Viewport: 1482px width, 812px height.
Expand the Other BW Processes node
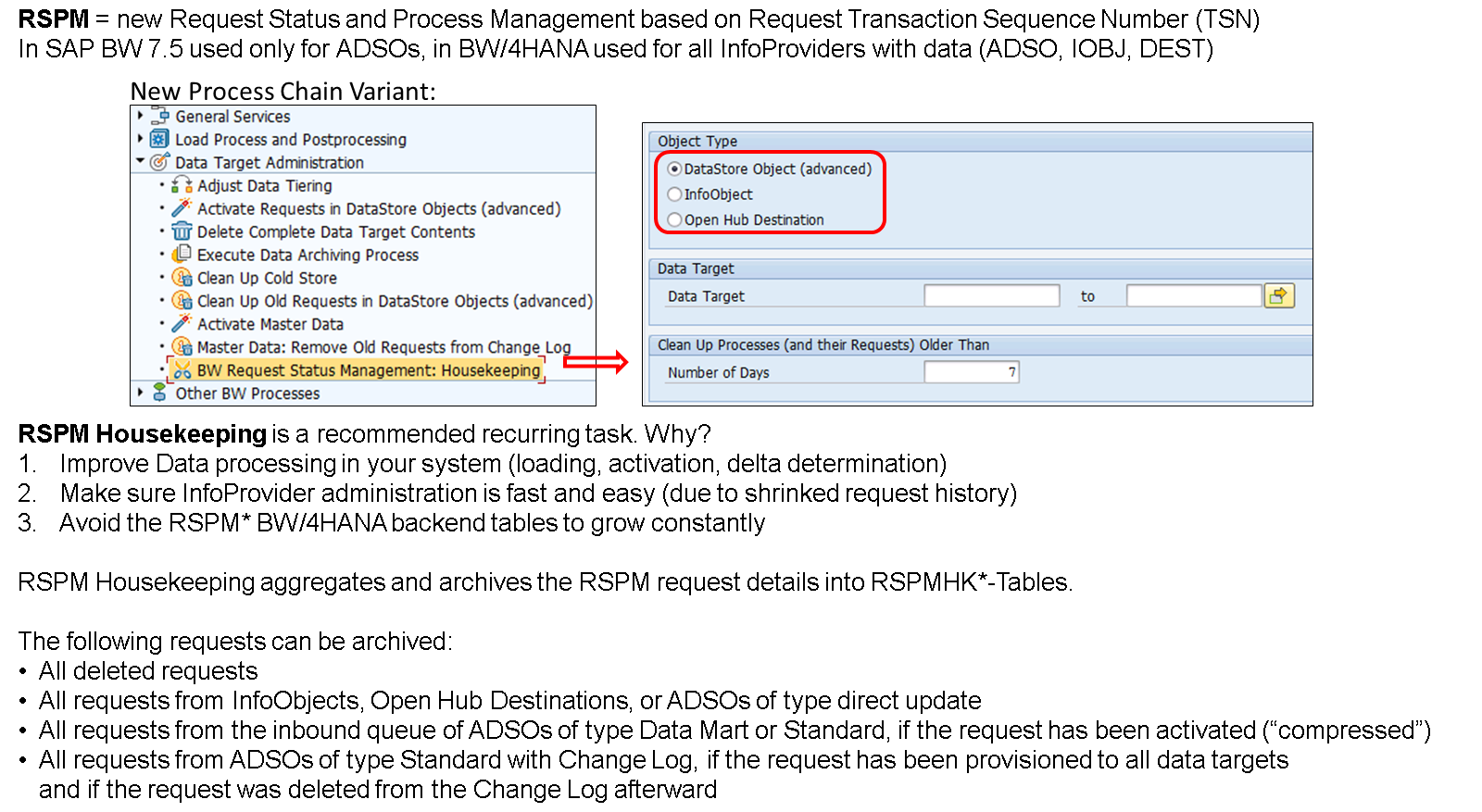tap(140, 393)
